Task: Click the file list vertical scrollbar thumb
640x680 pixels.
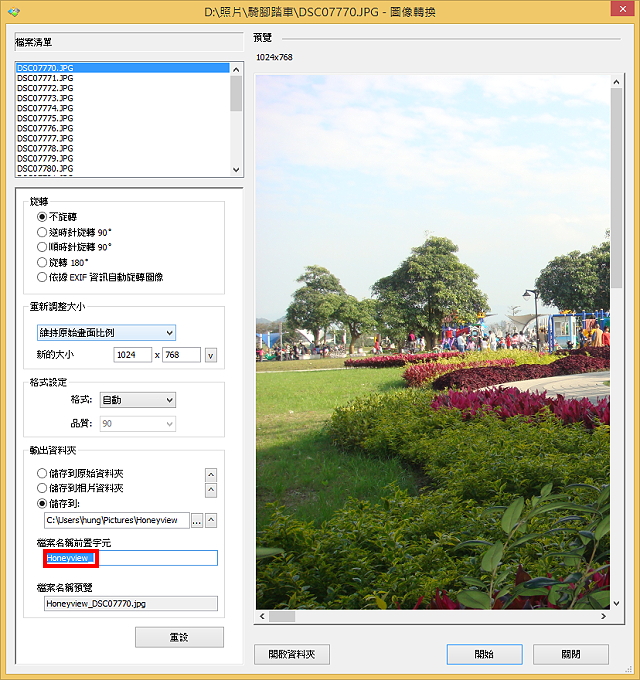Action: [x=236, y=93]
